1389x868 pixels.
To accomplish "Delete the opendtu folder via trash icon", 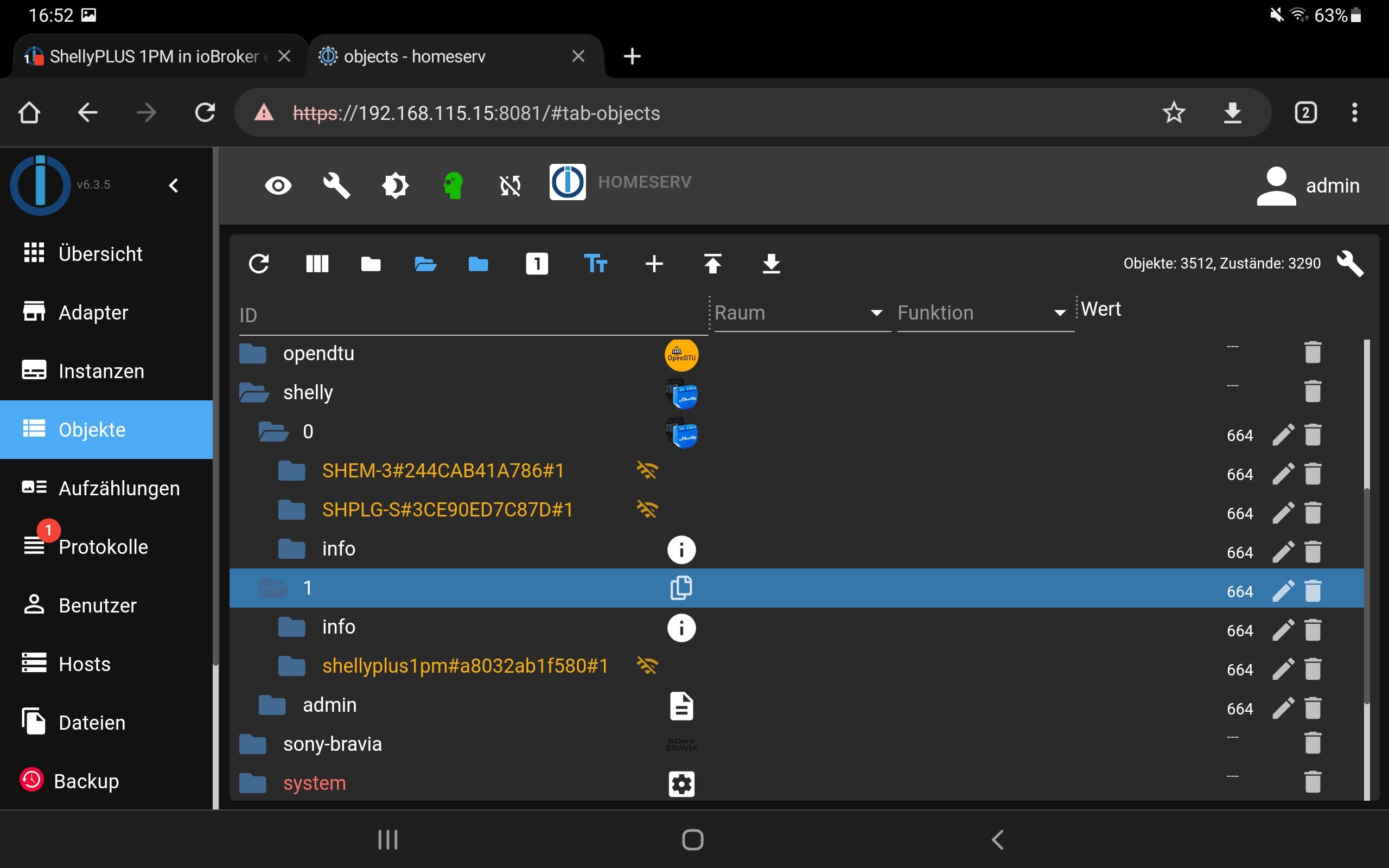I will tap(1312, 353).
